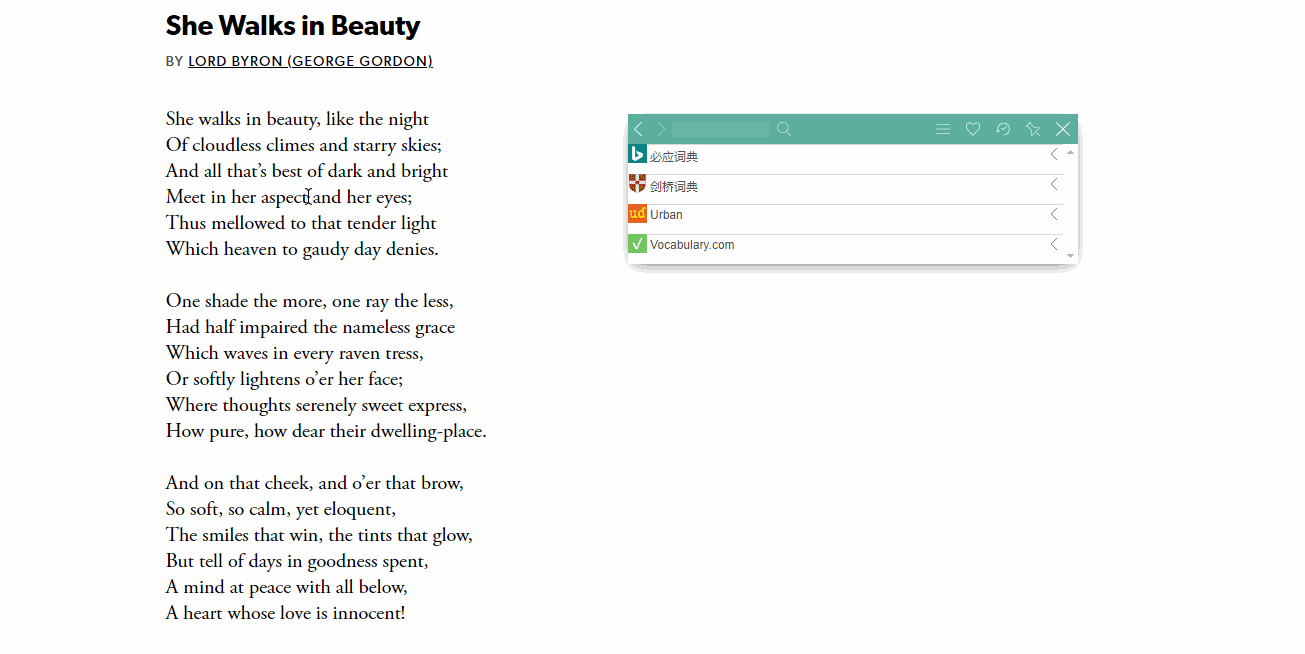Image resolution: width=1305 pixels, height=654 pixels.
Task: Click the Cambridge dictionary shield icon
Action: [637, 184]
